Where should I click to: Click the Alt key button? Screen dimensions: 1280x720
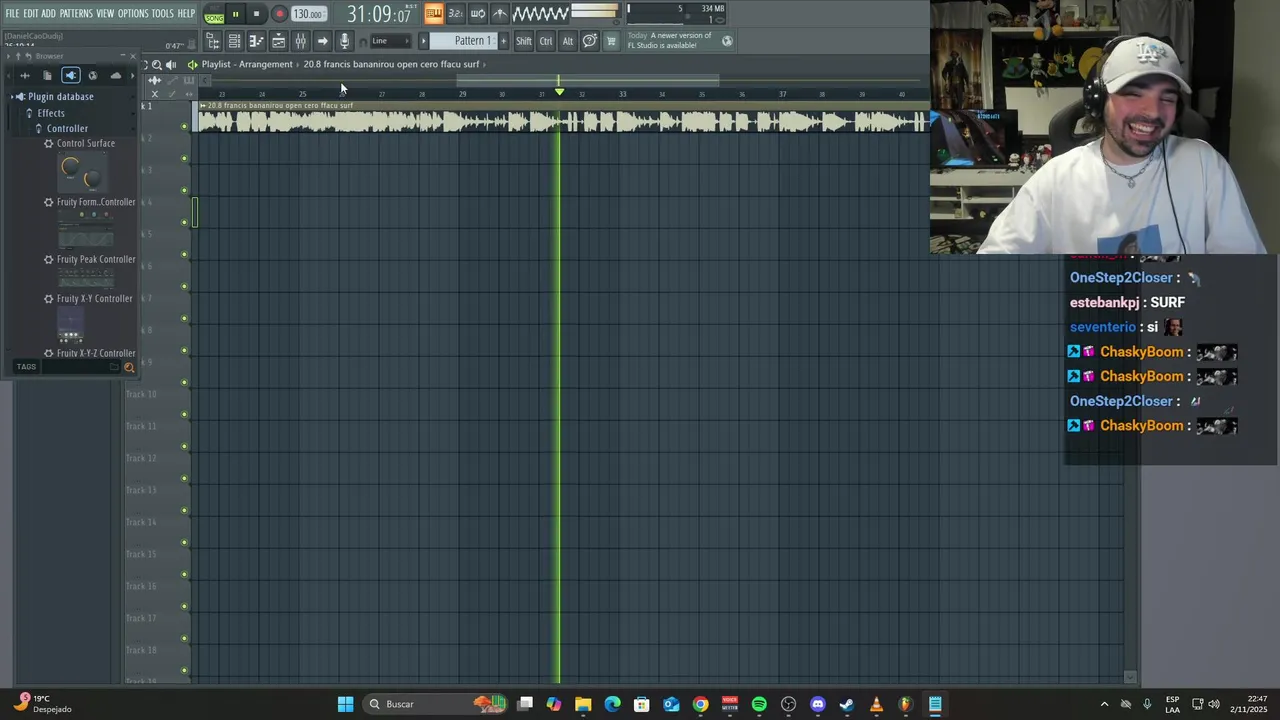click(x=568, y=41)
